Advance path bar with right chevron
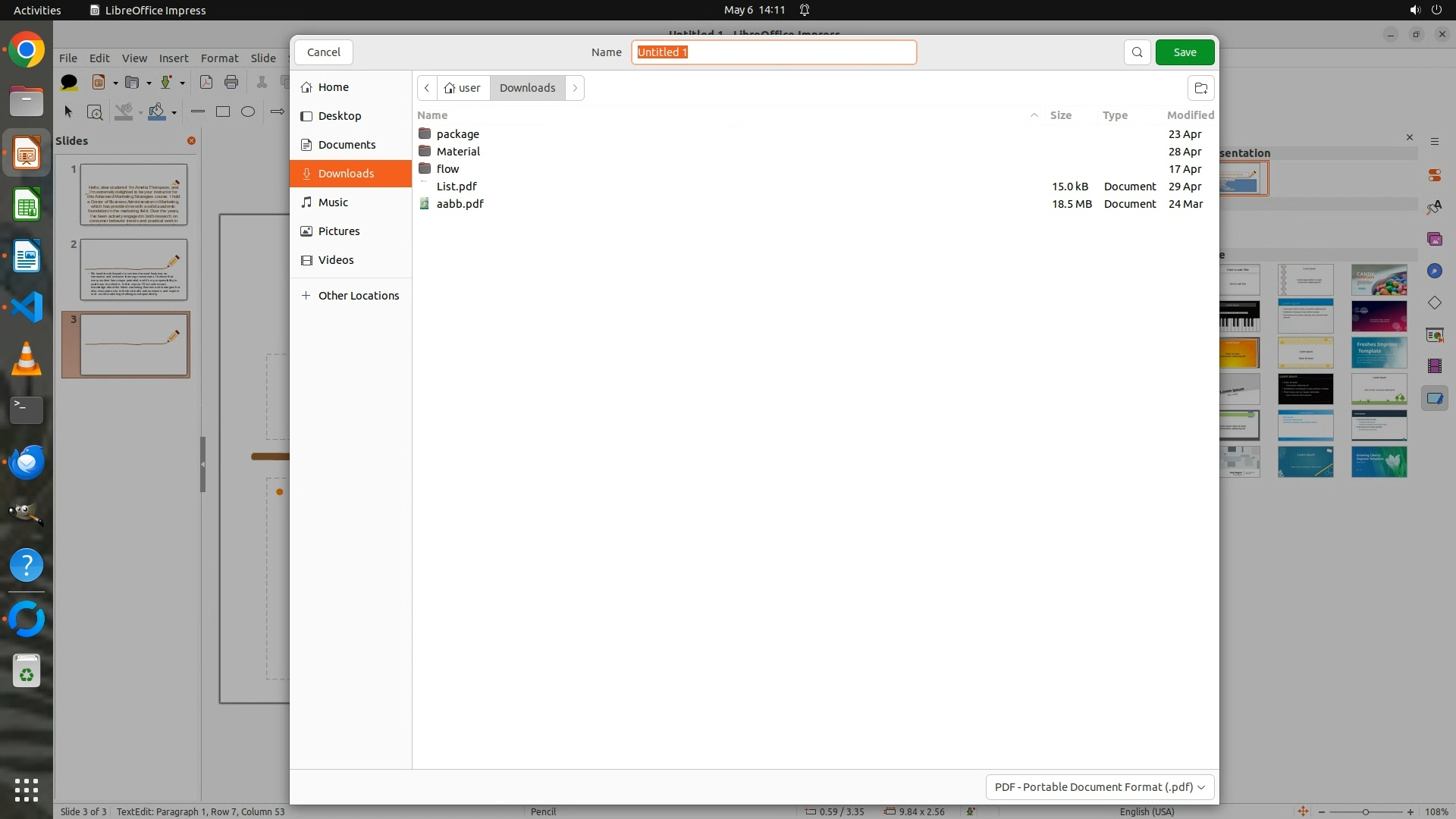Screen dimensions: 1456x819 (x=575, y=88)
